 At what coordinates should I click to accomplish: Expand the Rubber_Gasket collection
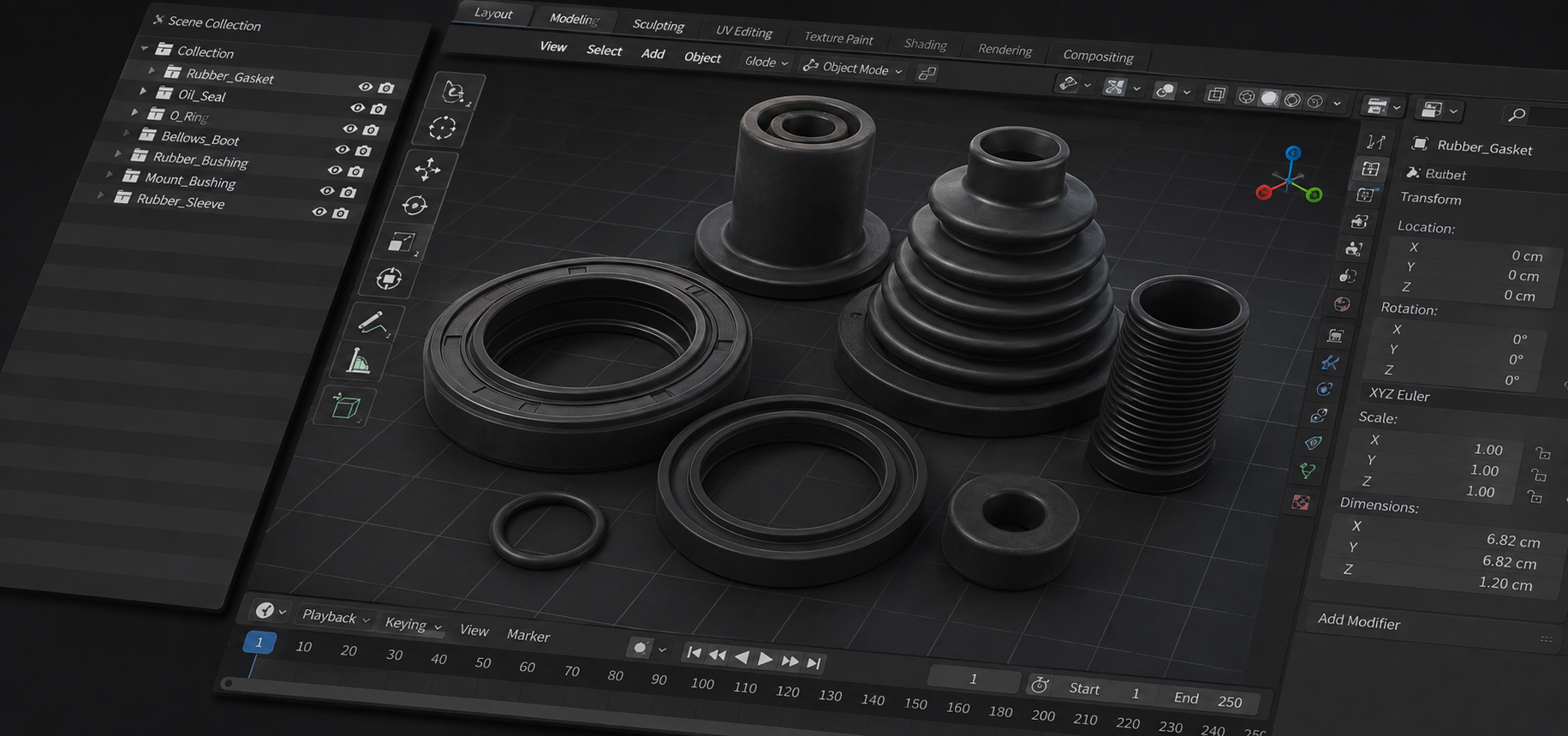pos(152,71)
